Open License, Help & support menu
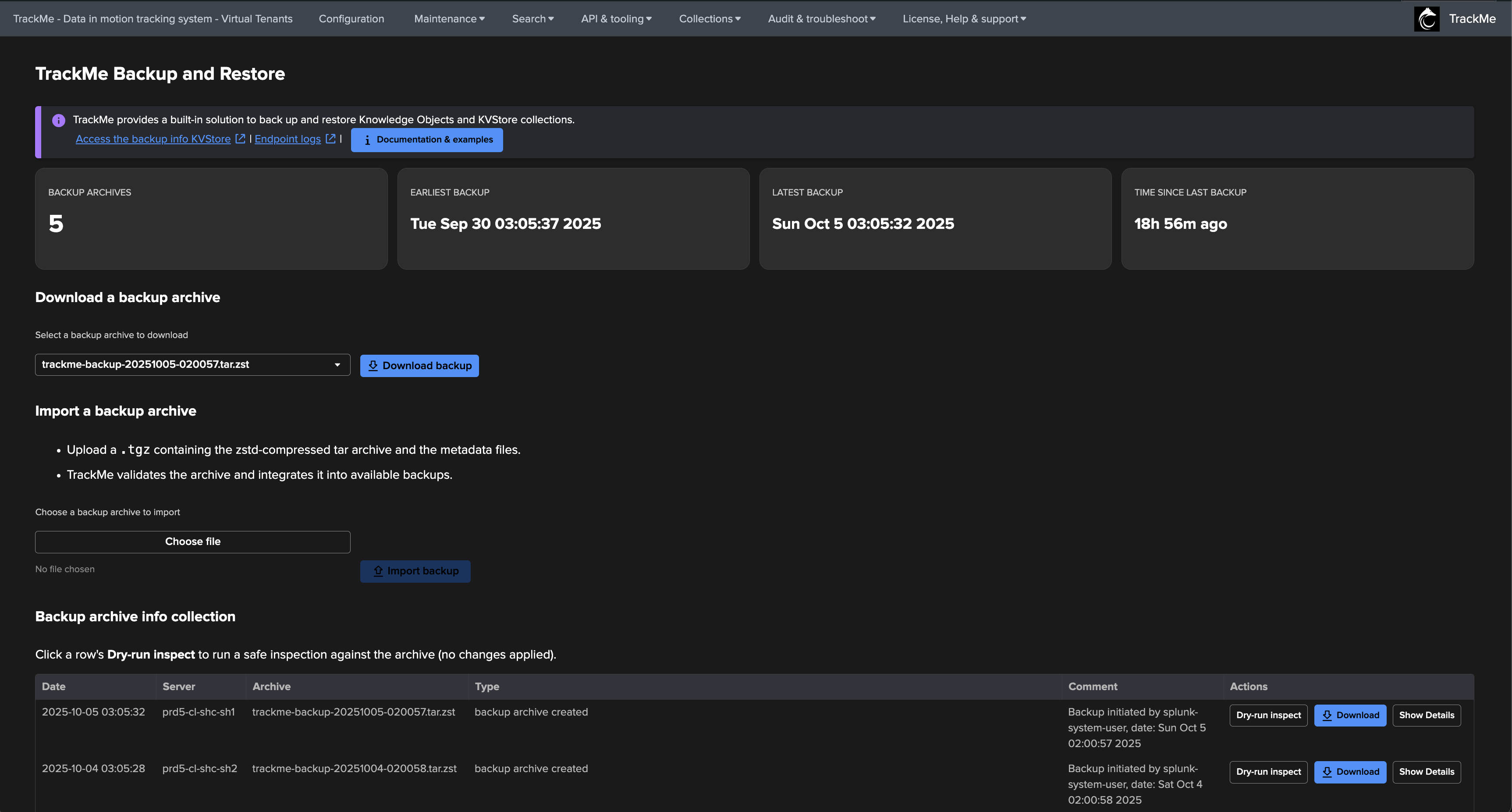Screen dimensions: 1512x812 964,19
